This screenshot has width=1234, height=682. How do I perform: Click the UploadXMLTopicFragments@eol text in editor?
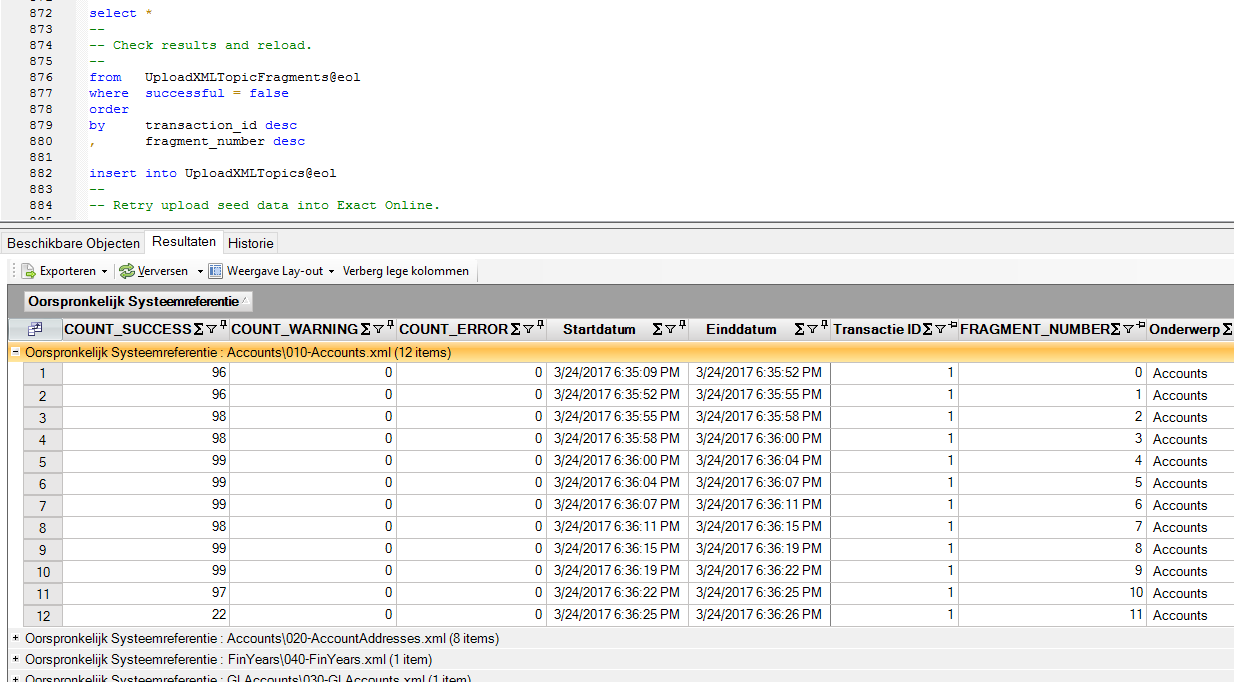(x=253, y=77)
